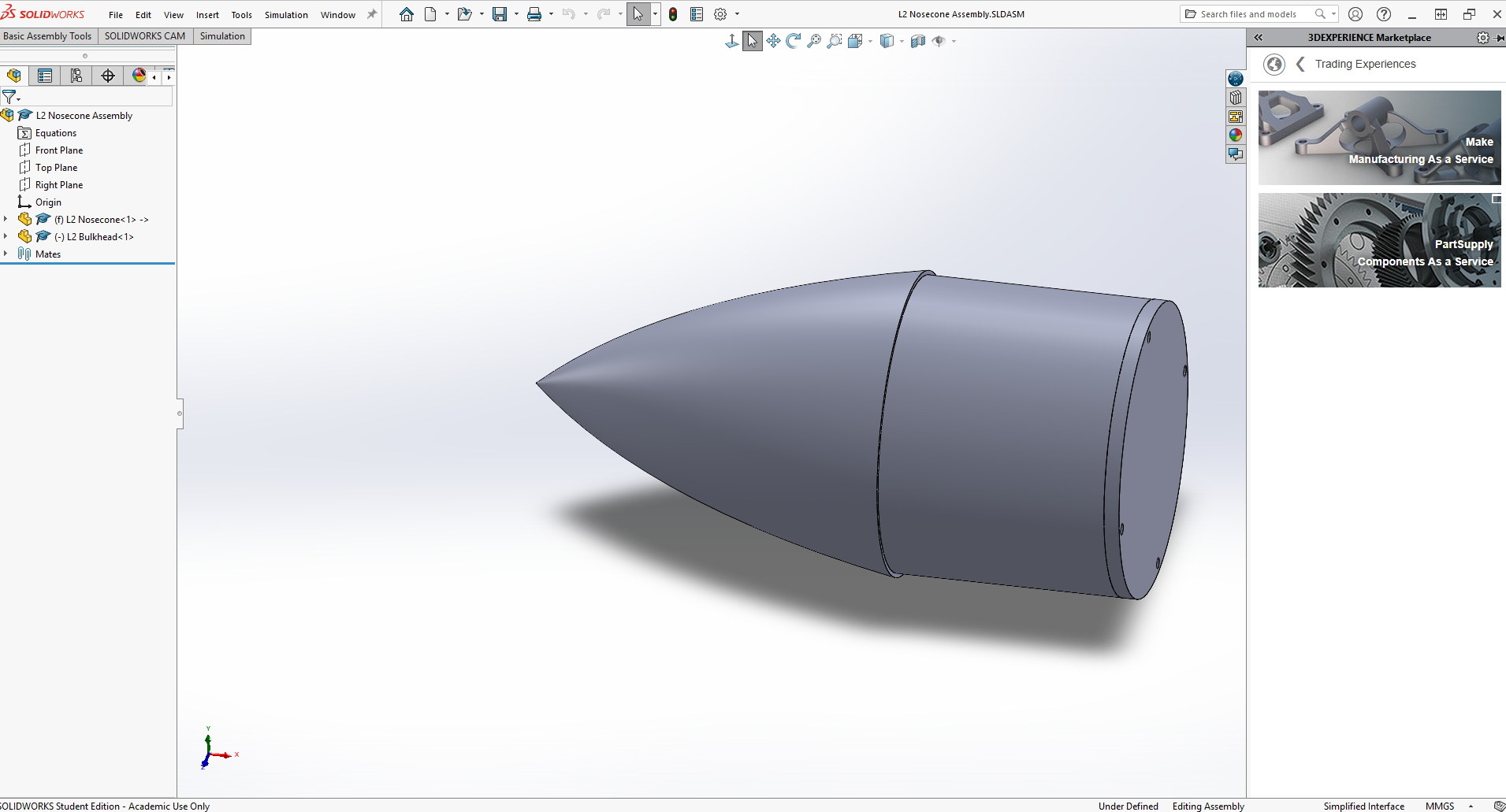Open the New document dropdown arrow
The width and height of the screenshot is (1506, 812).
point(447,14)
